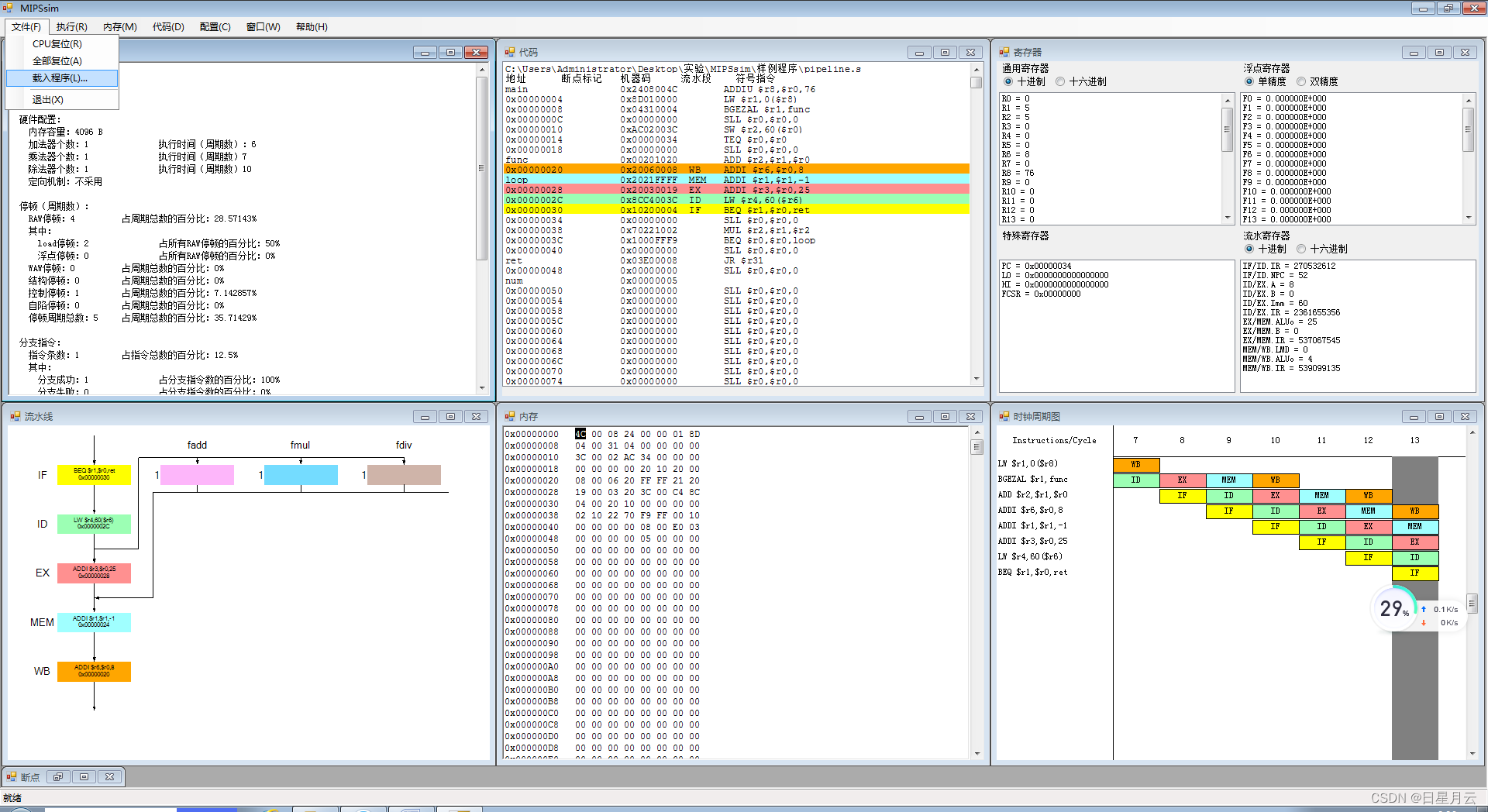
Task: Click the pink fadd unit box
Action: tap(197, 475)
